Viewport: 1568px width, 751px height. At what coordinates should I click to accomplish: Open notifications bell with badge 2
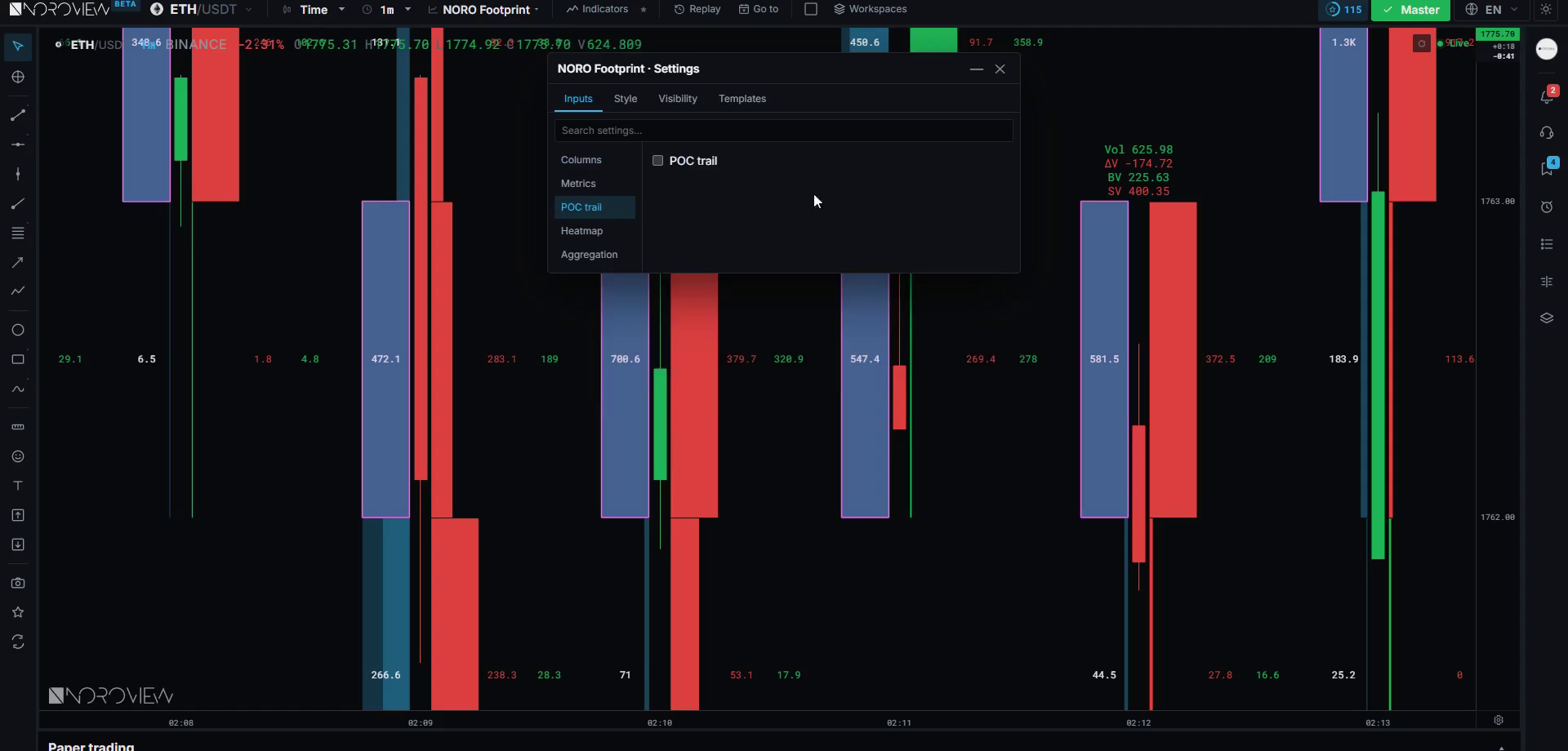click(x=1547, y=96)
